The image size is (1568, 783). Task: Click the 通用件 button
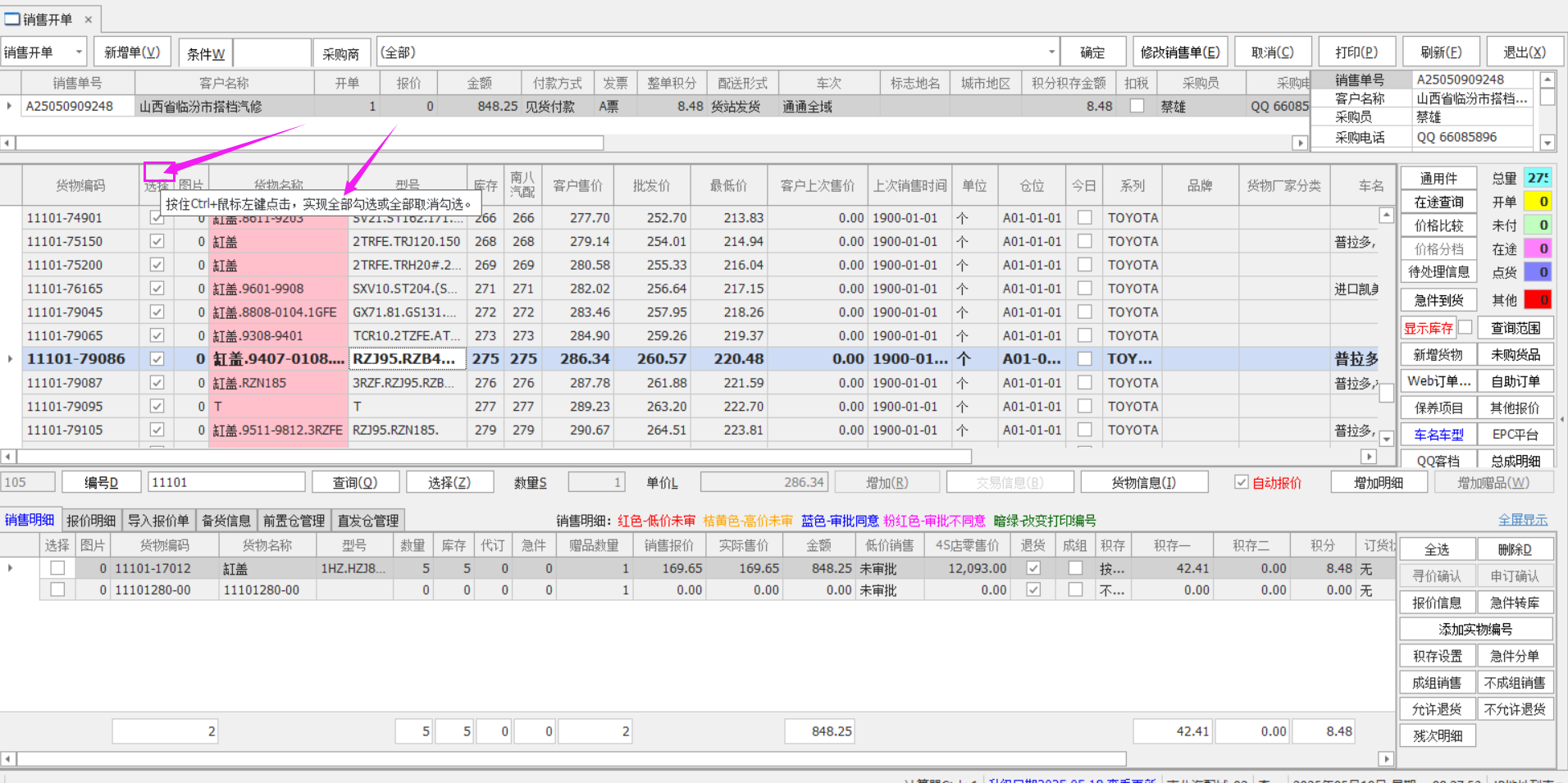[1438, 178]
